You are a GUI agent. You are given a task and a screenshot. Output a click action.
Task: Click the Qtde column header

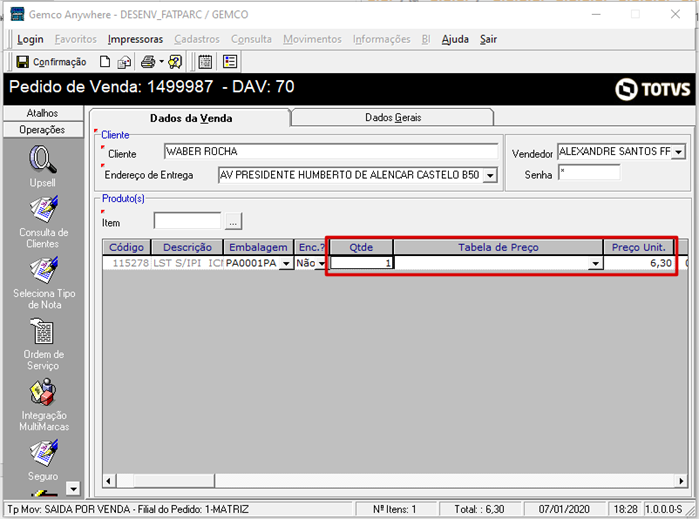(361, 247)
